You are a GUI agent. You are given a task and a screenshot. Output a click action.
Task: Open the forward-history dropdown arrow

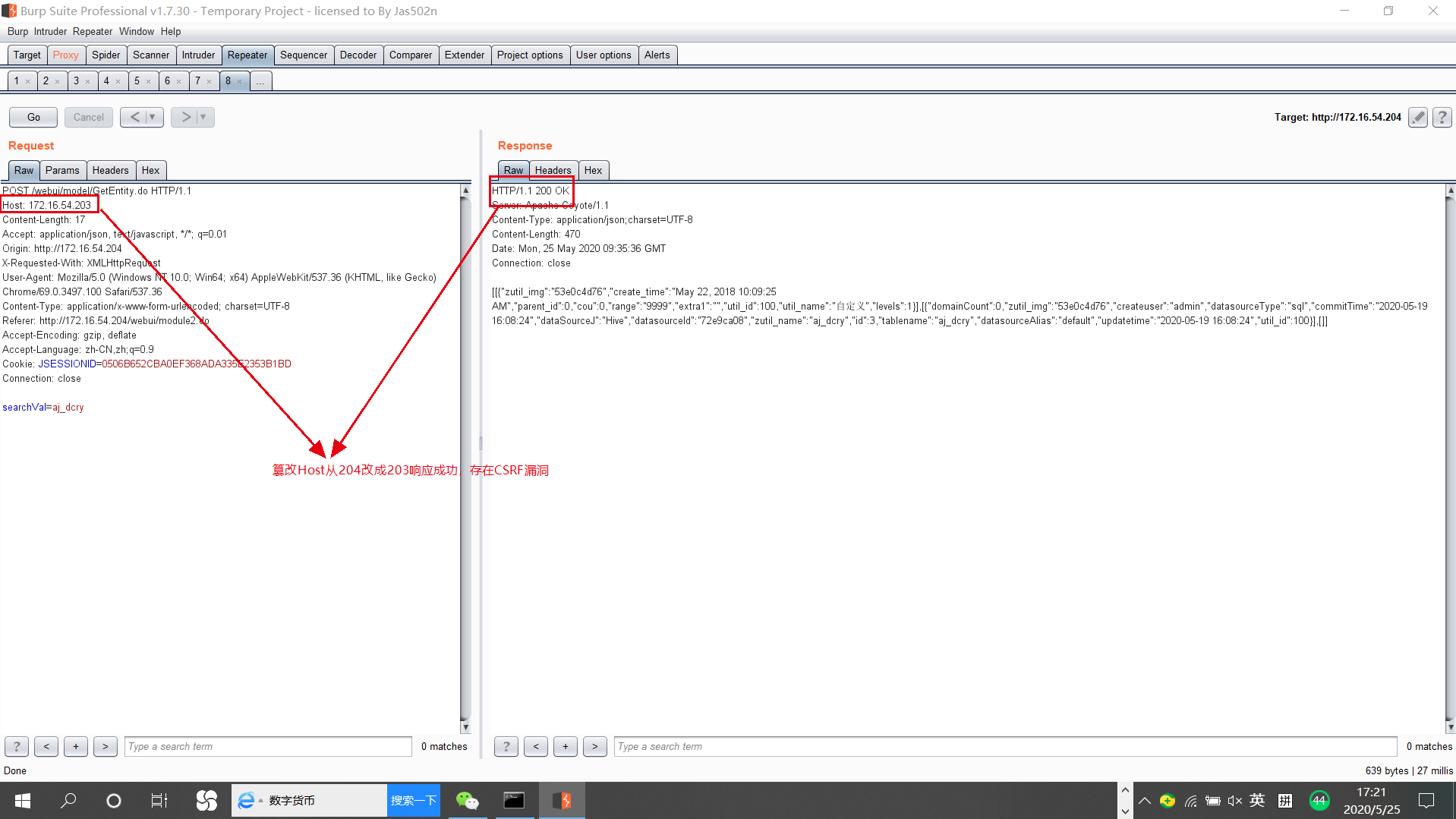click(202, 117)
